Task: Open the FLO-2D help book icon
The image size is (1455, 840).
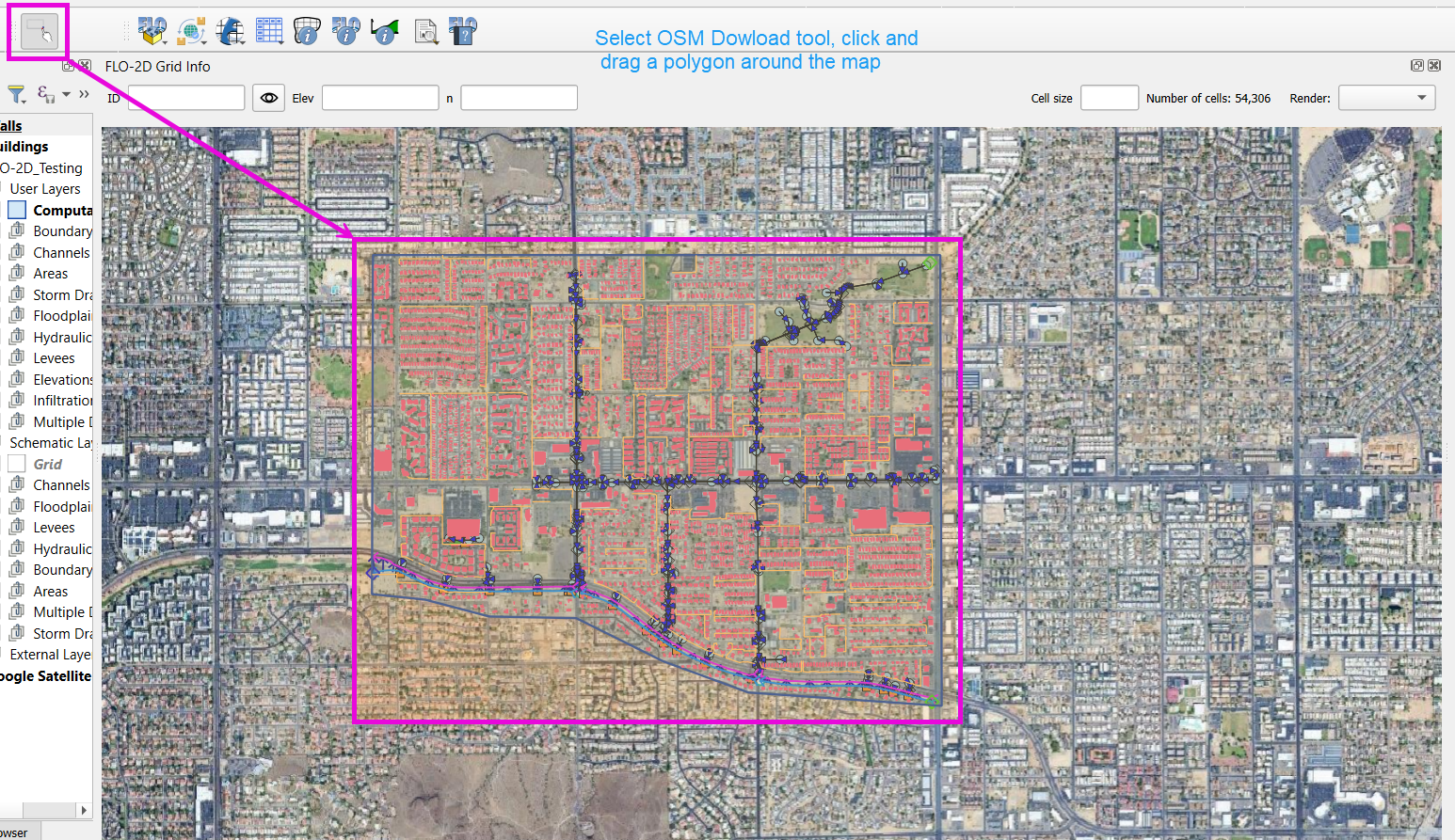Action: click(462, 31)
